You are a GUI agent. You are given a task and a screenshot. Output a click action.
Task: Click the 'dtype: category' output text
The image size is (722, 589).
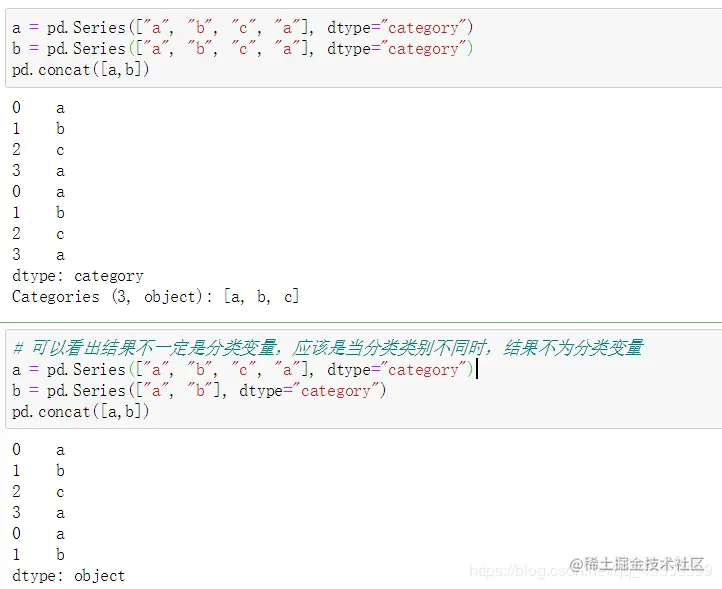[78, 276]
